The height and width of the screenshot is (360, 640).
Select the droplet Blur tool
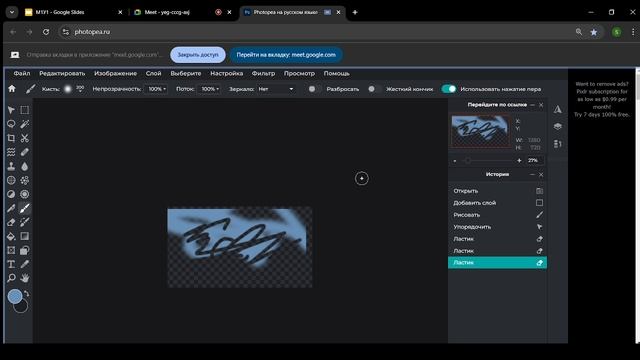pyautogui.click(x=25, y=166)
